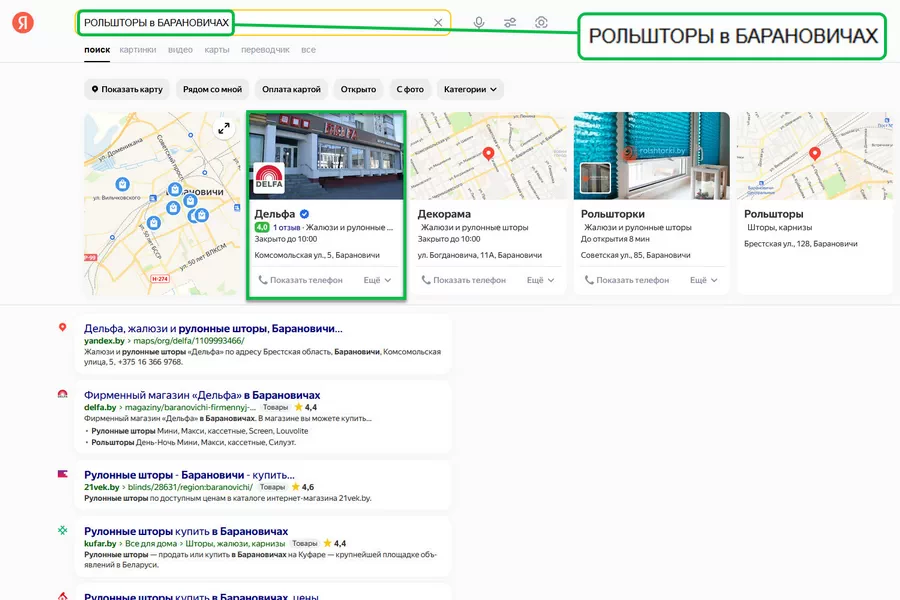Screen dimensions: 900x600
Task: Click the search input field
Action: (x=263, y=22)
